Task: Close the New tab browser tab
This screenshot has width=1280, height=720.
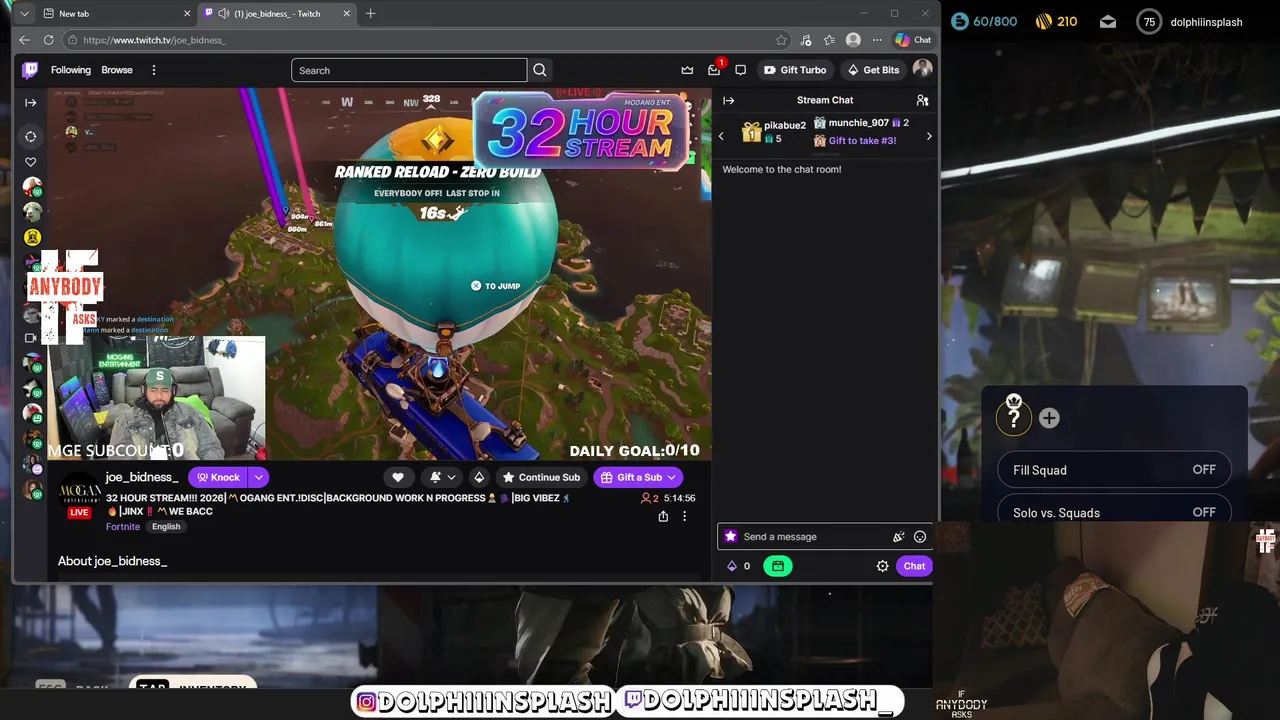Action: (187, 13)
